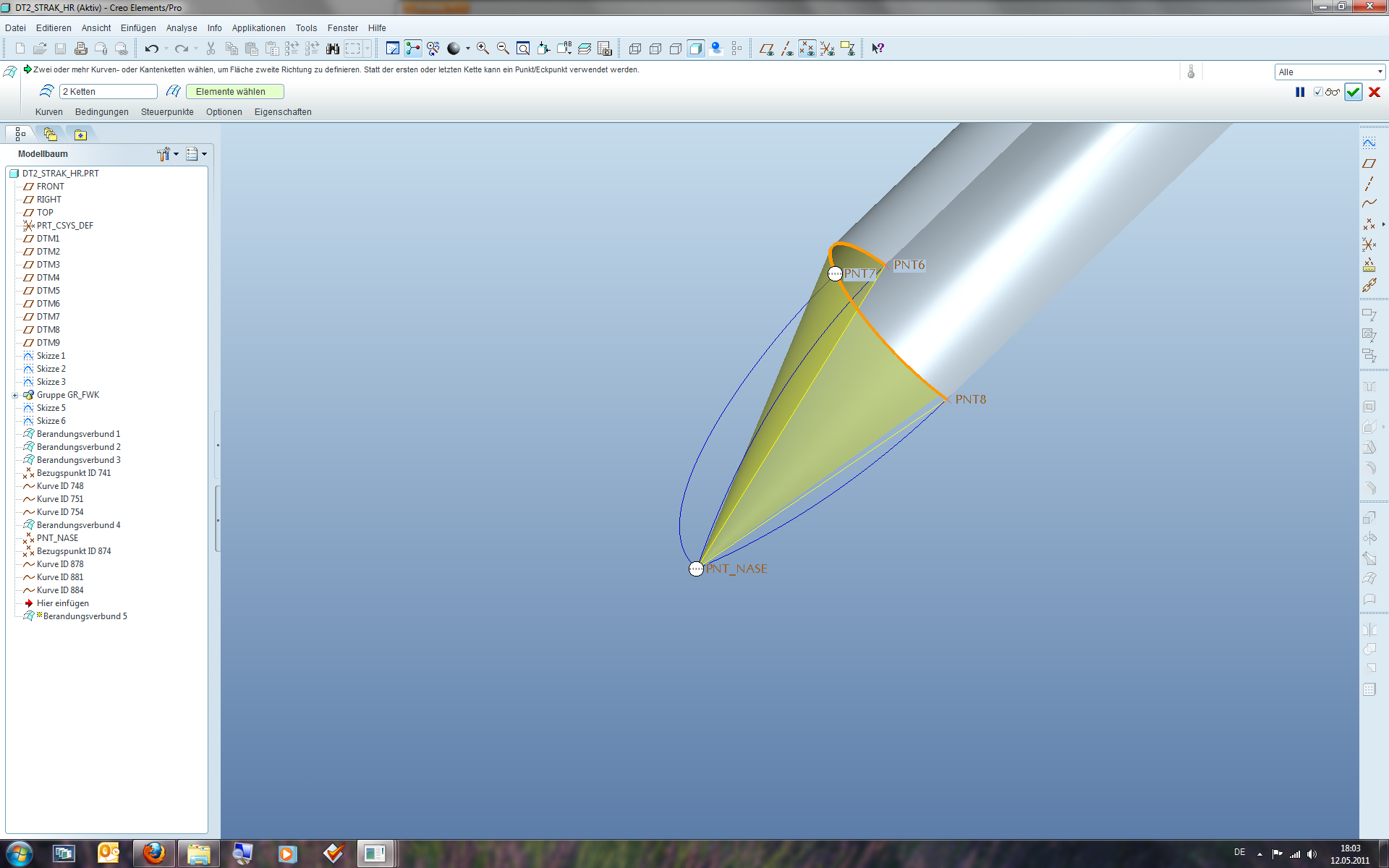
Task: Open the Eigenschaften slide-down panel
Action: pos(283,112)
